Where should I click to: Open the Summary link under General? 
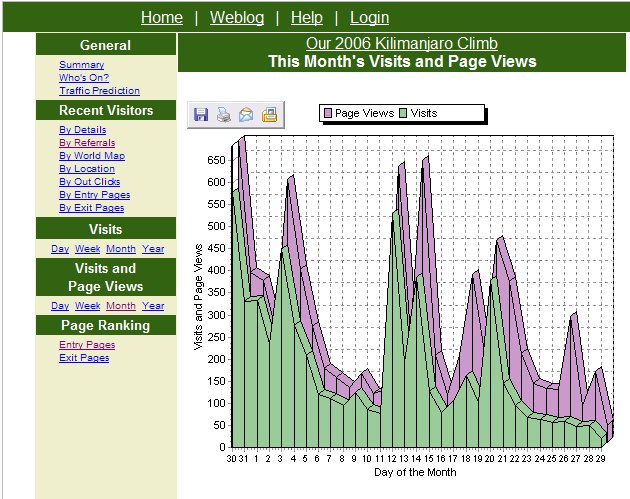81,65
